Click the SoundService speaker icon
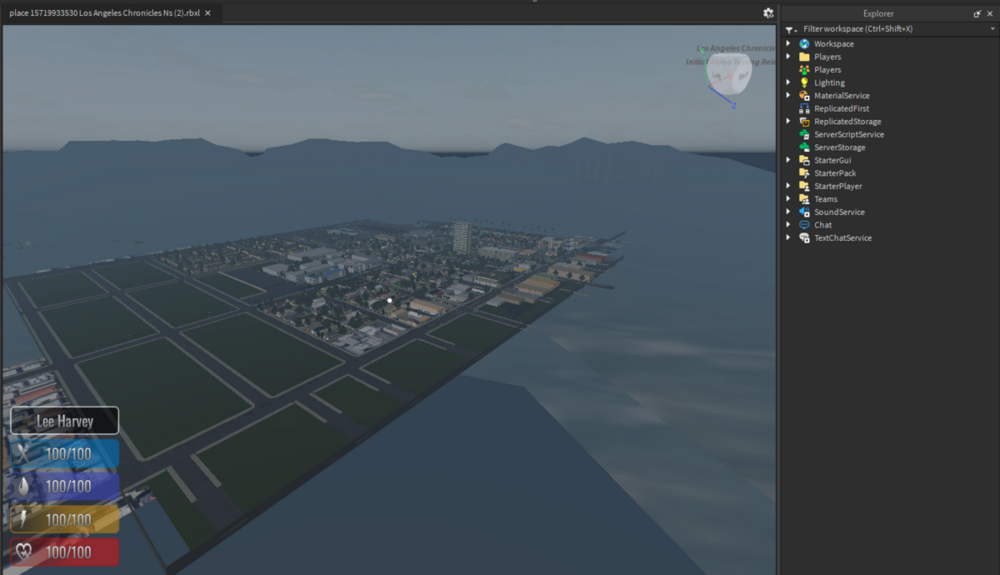 [x=804, y=212]
